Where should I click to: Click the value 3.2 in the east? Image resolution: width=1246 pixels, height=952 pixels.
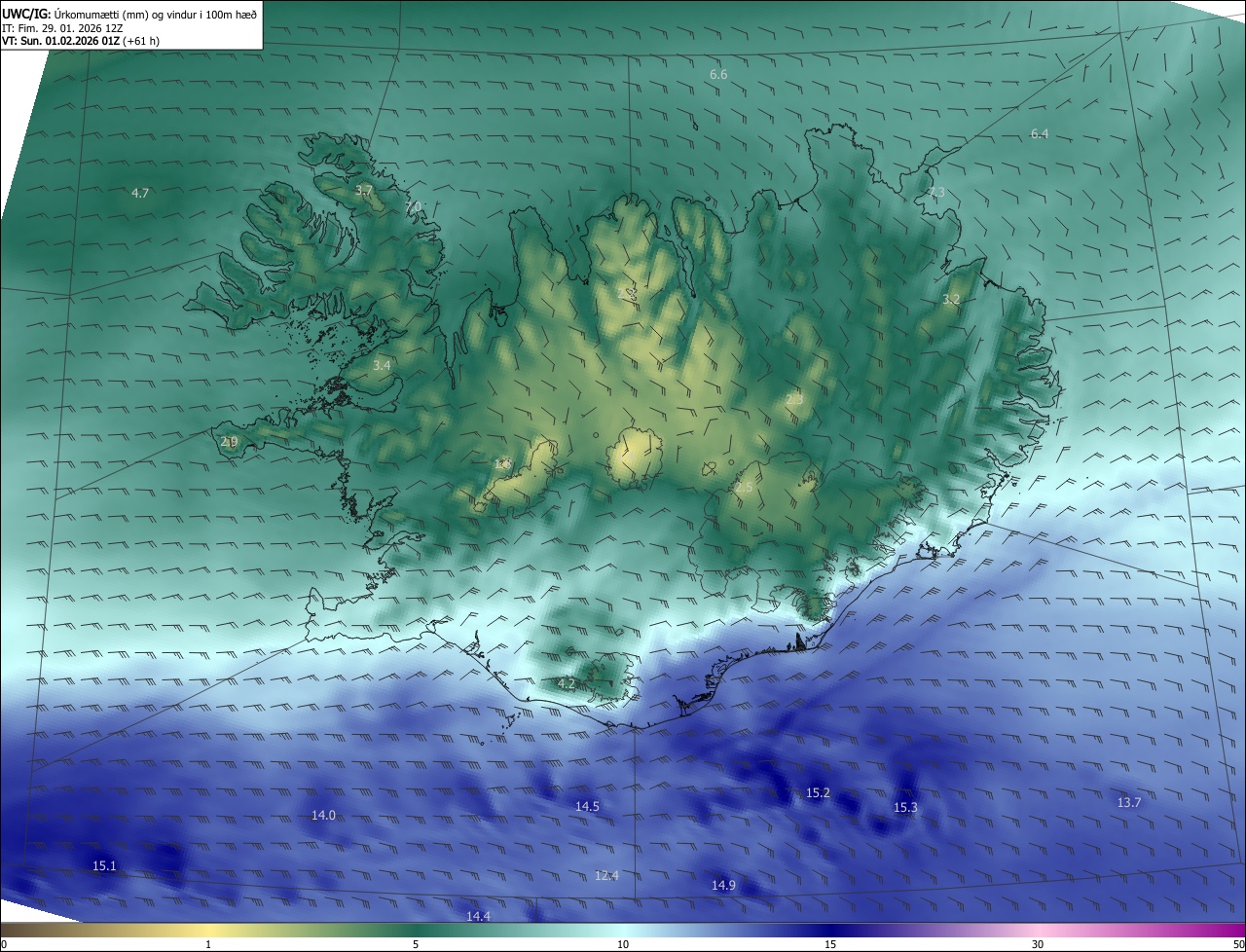tap(951, 299)
